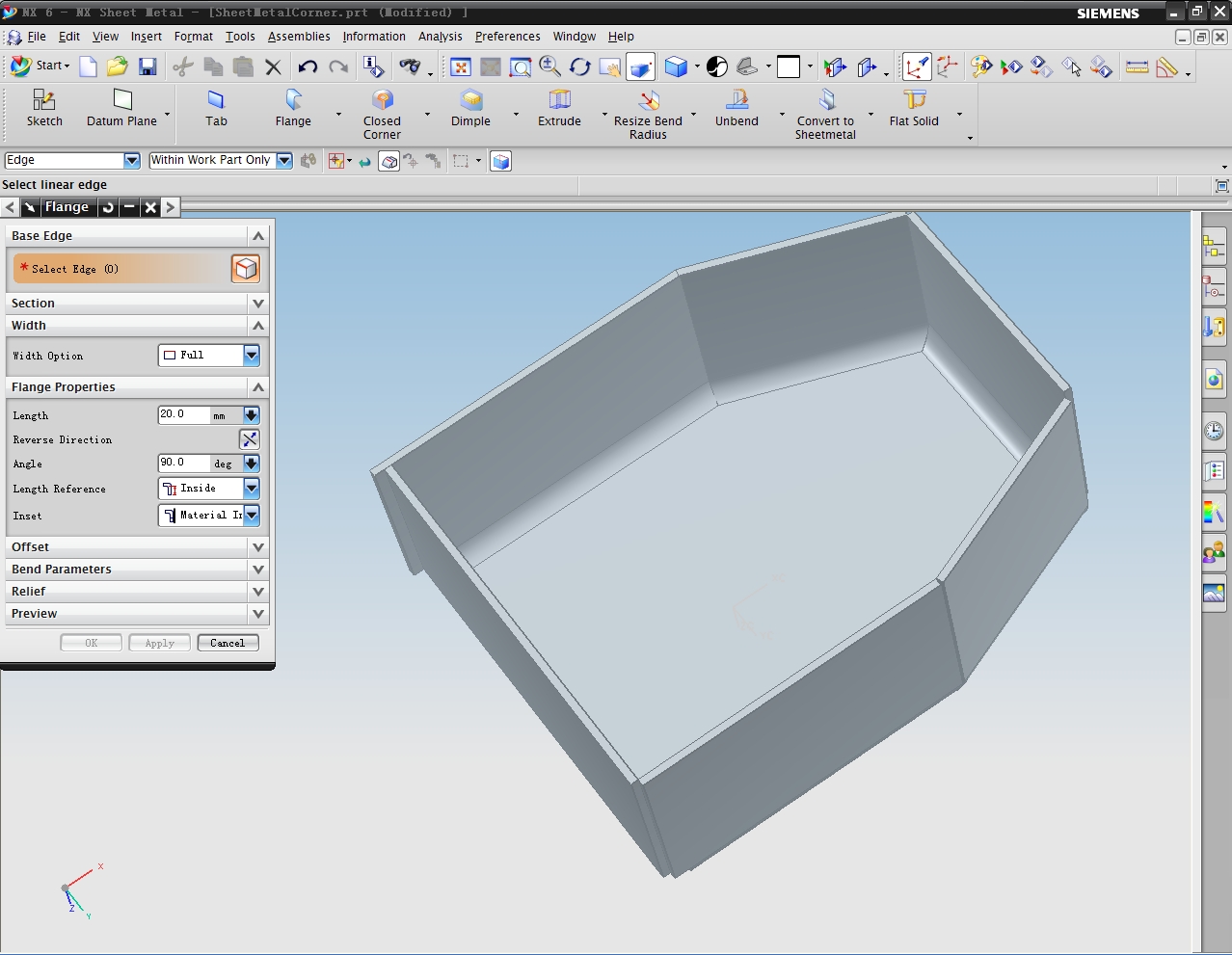This screenshot has width=1232, height=955.
Task: Select the Dimple tool
Action: pos(470,108)
